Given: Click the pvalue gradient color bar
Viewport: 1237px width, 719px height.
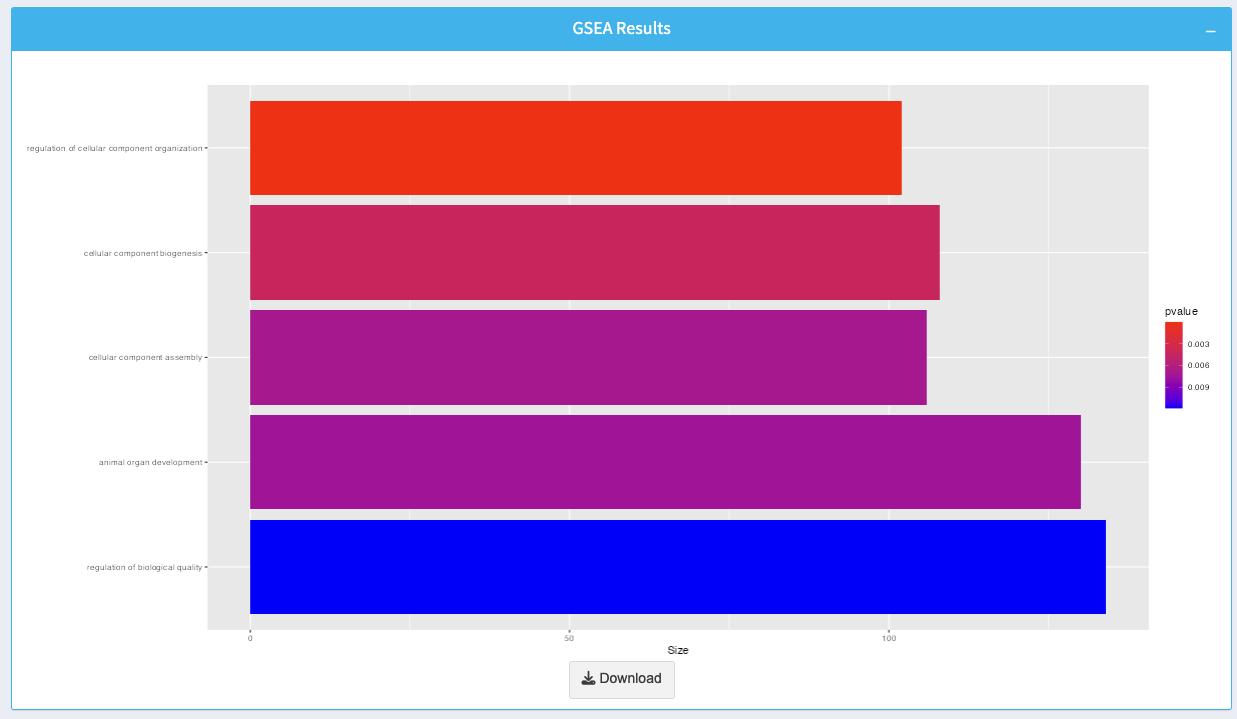Looking at the screenshot, I should 1173,365.
